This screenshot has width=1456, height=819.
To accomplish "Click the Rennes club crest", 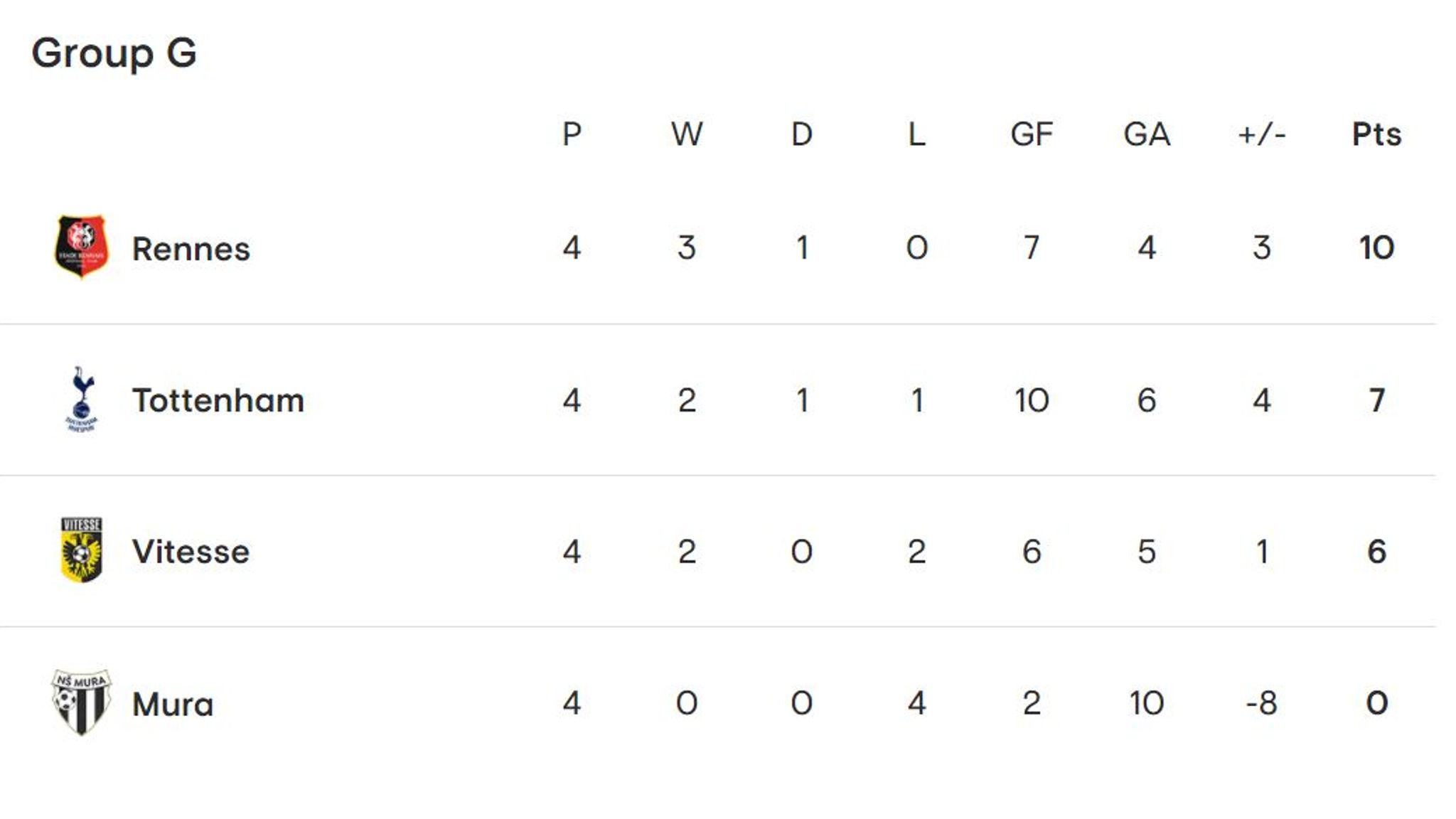I will 81,247.
